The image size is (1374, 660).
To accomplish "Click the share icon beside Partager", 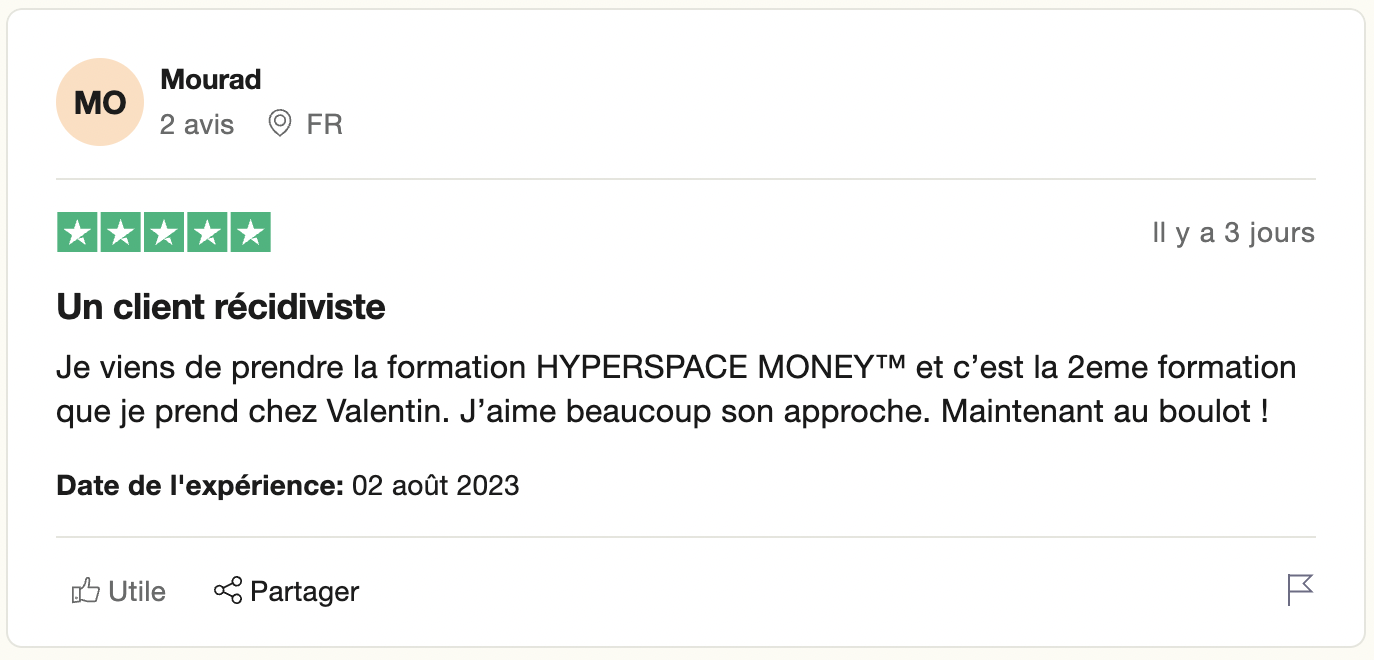I will [228, 590].
